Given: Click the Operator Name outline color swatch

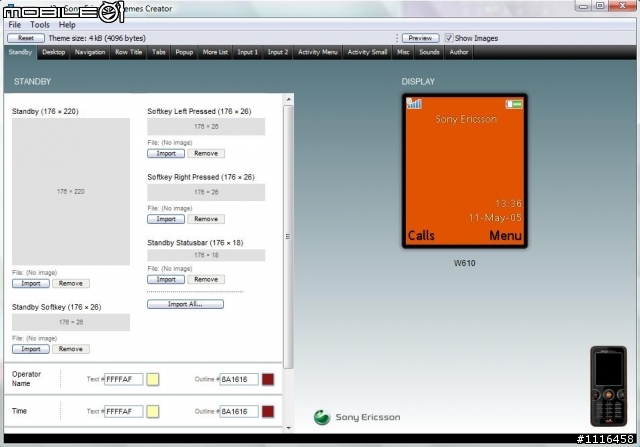Looking at the screenshot, I should 268,379.
